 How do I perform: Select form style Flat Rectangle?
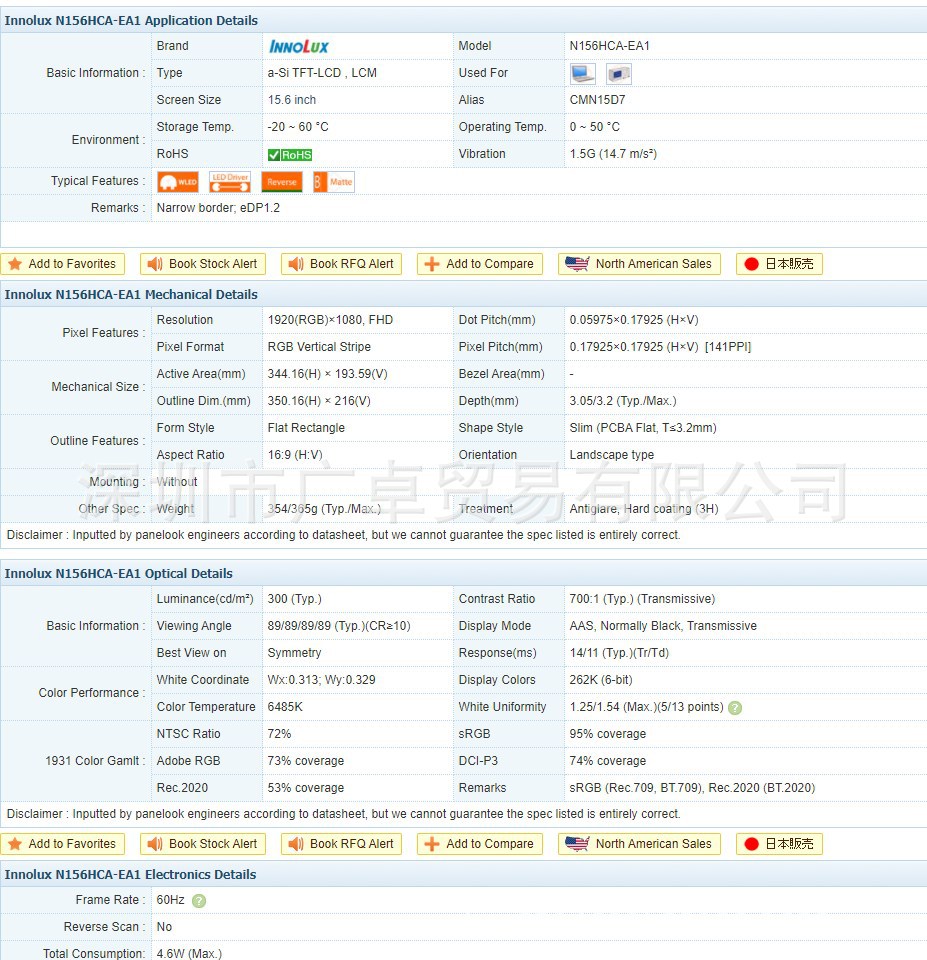point(306,427)
